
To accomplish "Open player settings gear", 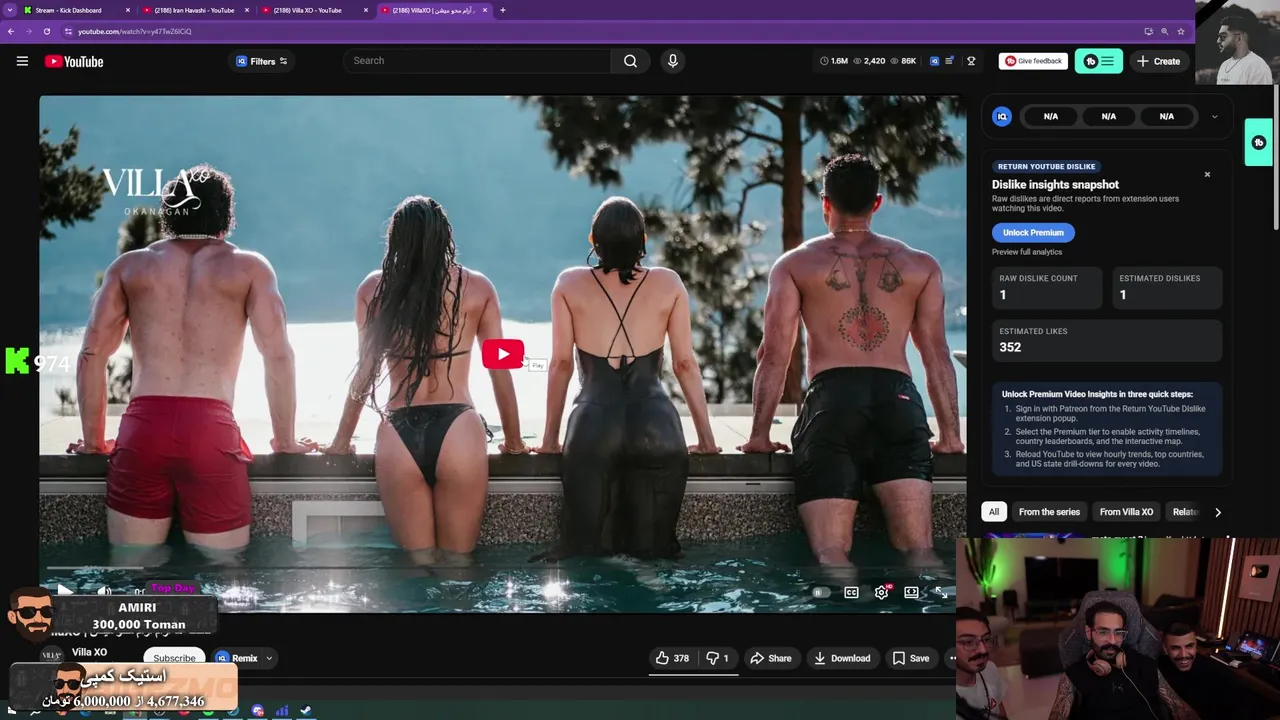I will (881, 592).
